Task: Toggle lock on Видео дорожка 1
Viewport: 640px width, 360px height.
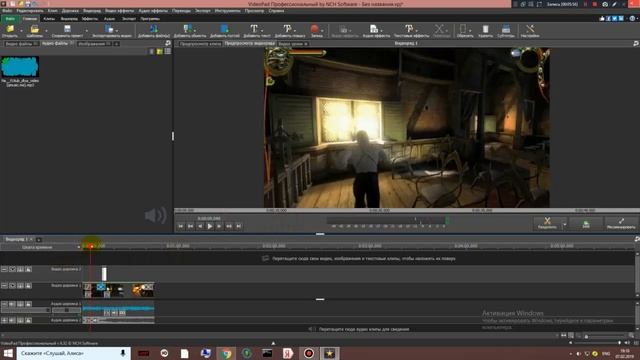Action: click(x=28, y=286)
